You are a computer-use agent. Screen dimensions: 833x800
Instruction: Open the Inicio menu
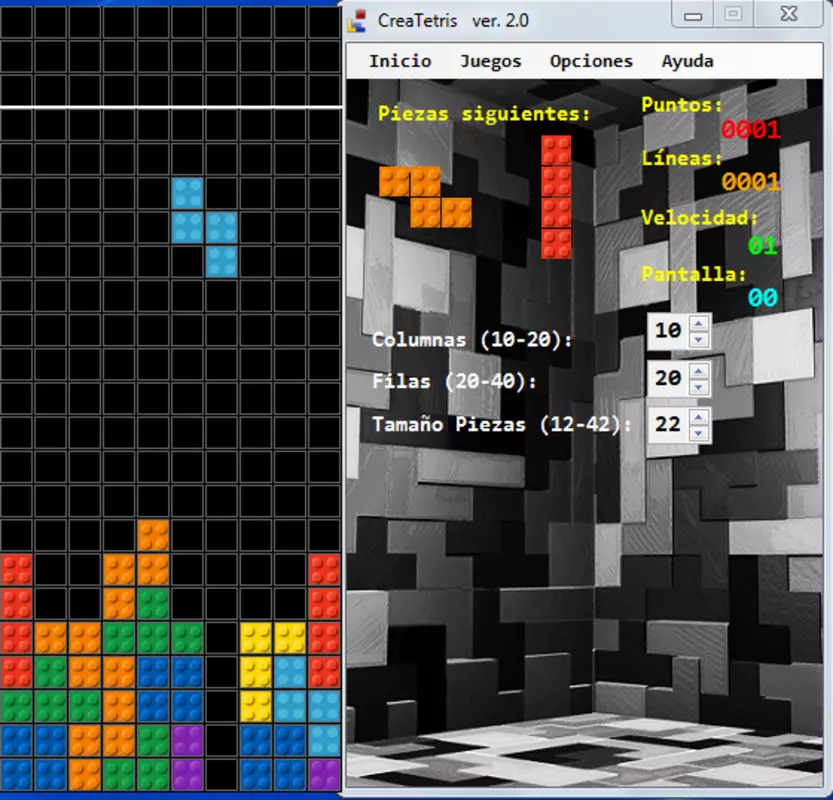(x=400, y=61)
